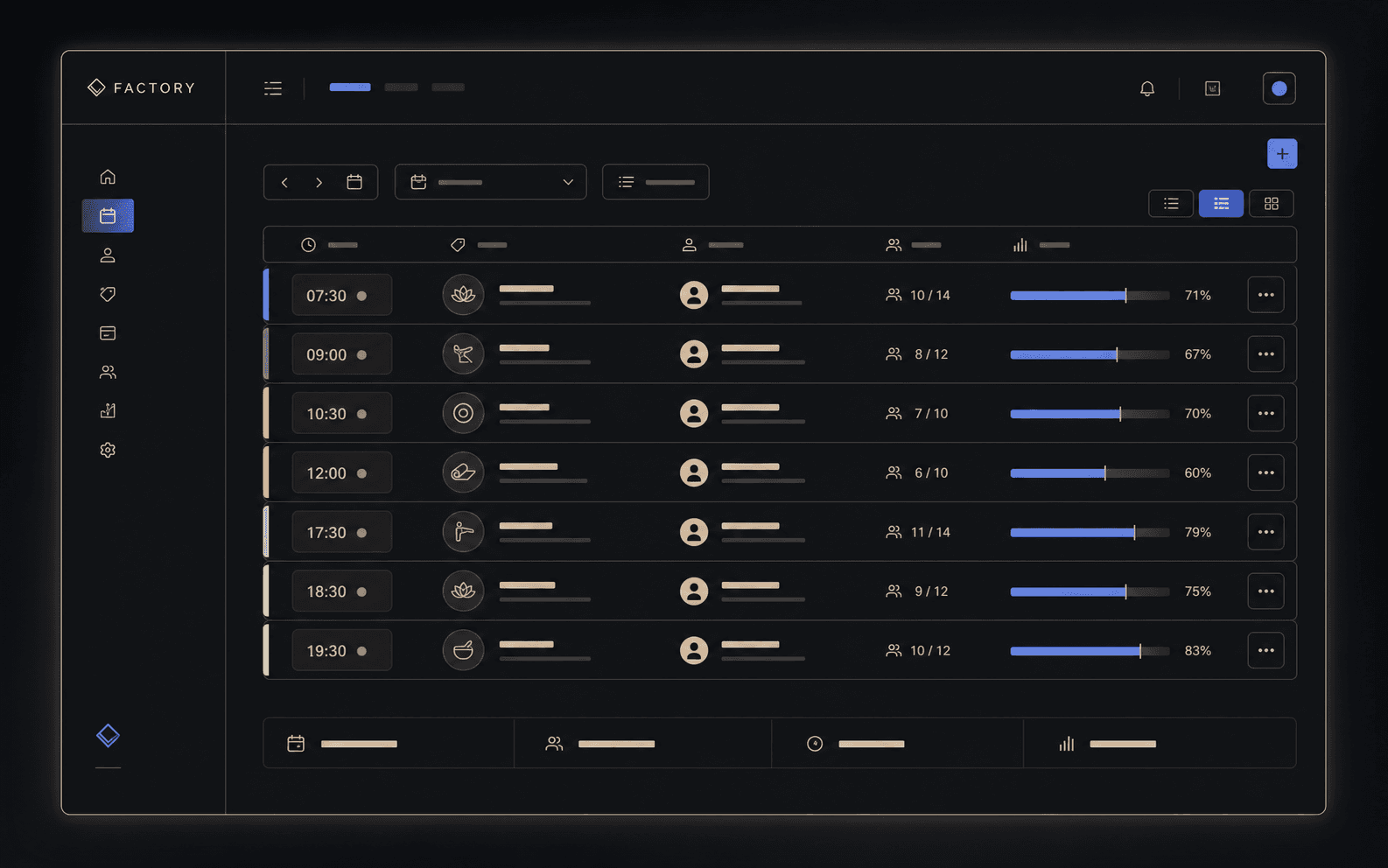Open the Home icon in sidebar
Image resolution: width=1388 pixels, height=868 pixels.
tap(108, 177)
